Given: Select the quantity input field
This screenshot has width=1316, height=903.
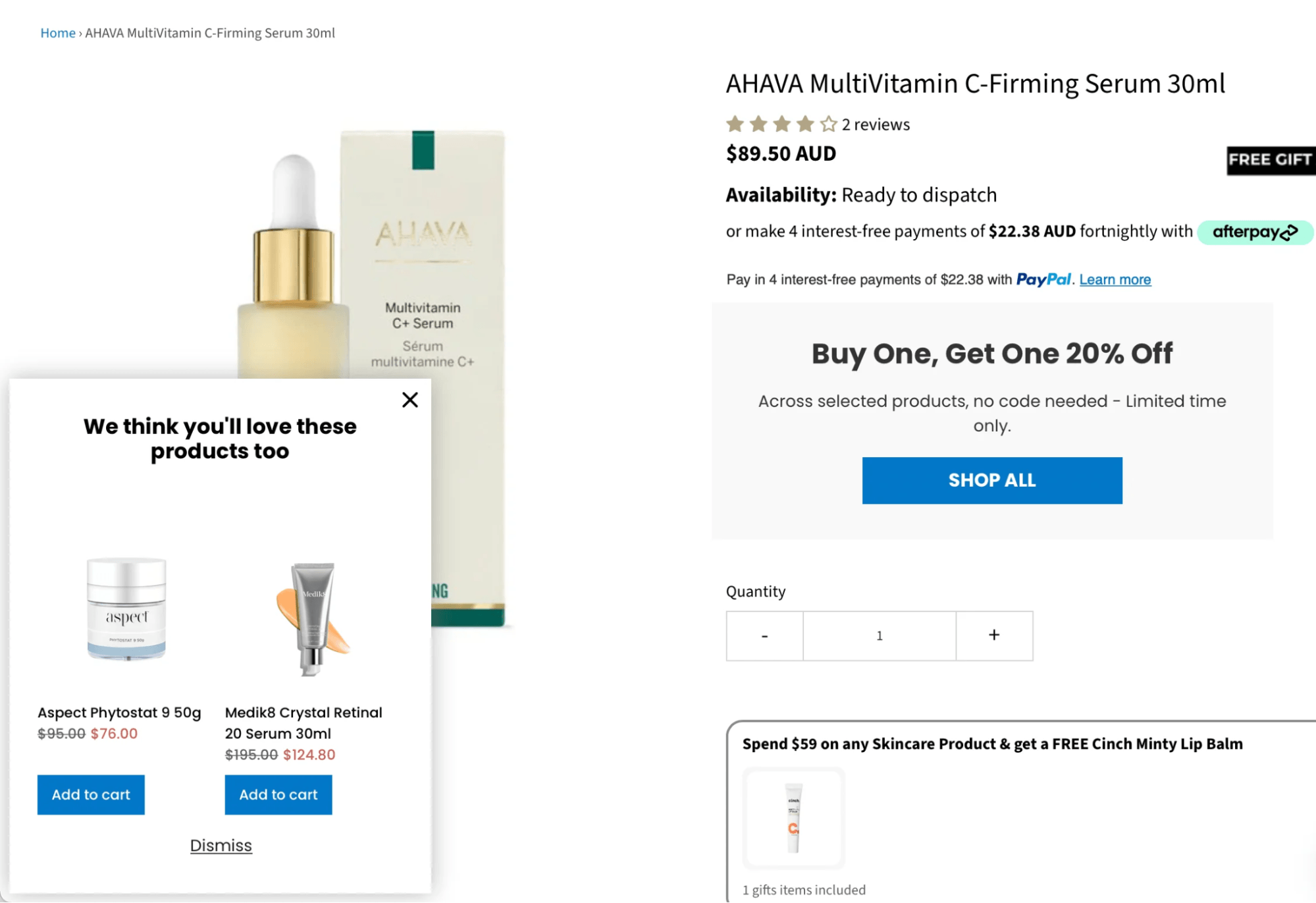Looking at the screenshot, I should (879, 635).
